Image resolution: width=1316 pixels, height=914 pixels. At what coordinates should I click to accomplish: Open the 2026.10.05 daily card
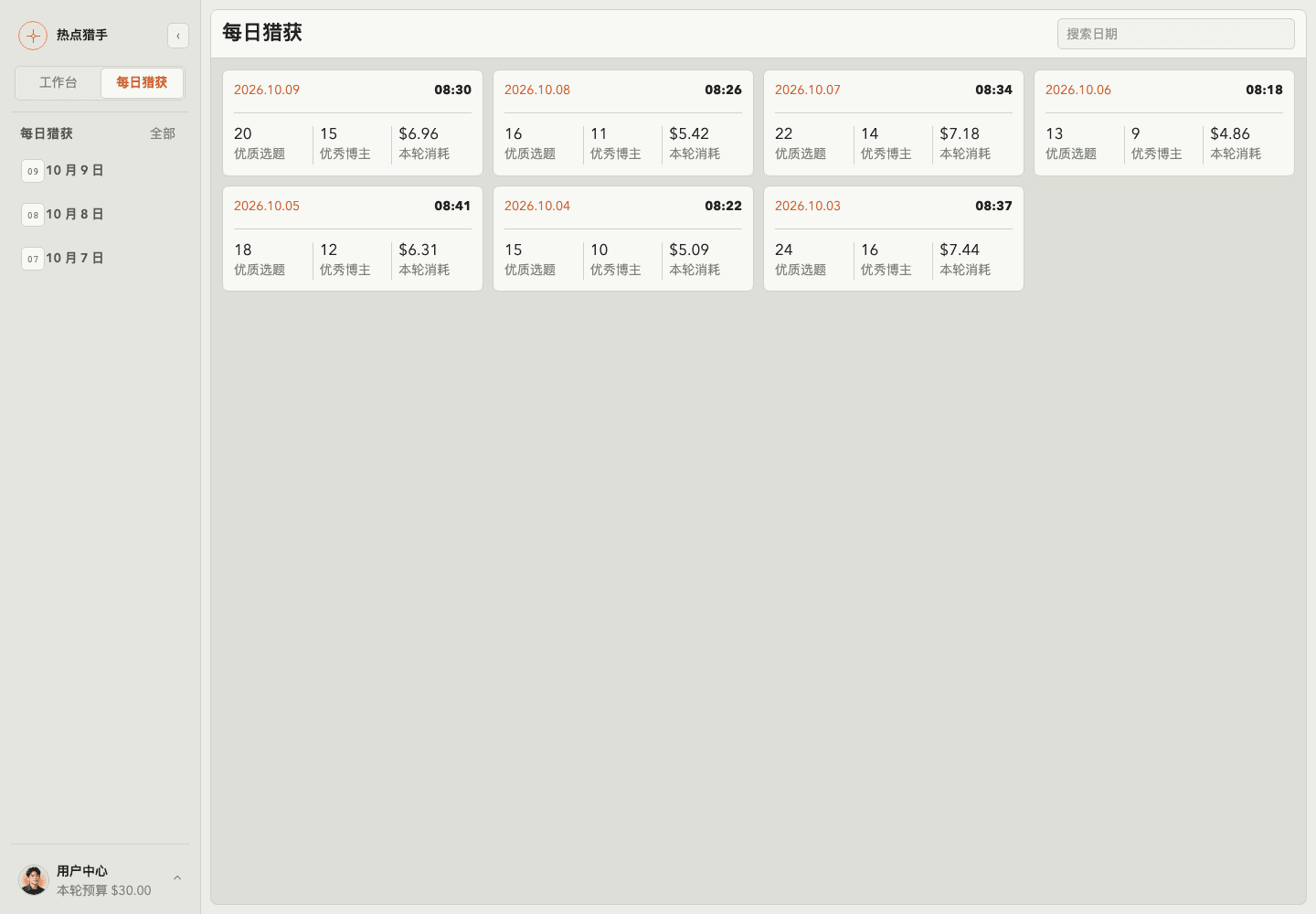click(353, 239)
